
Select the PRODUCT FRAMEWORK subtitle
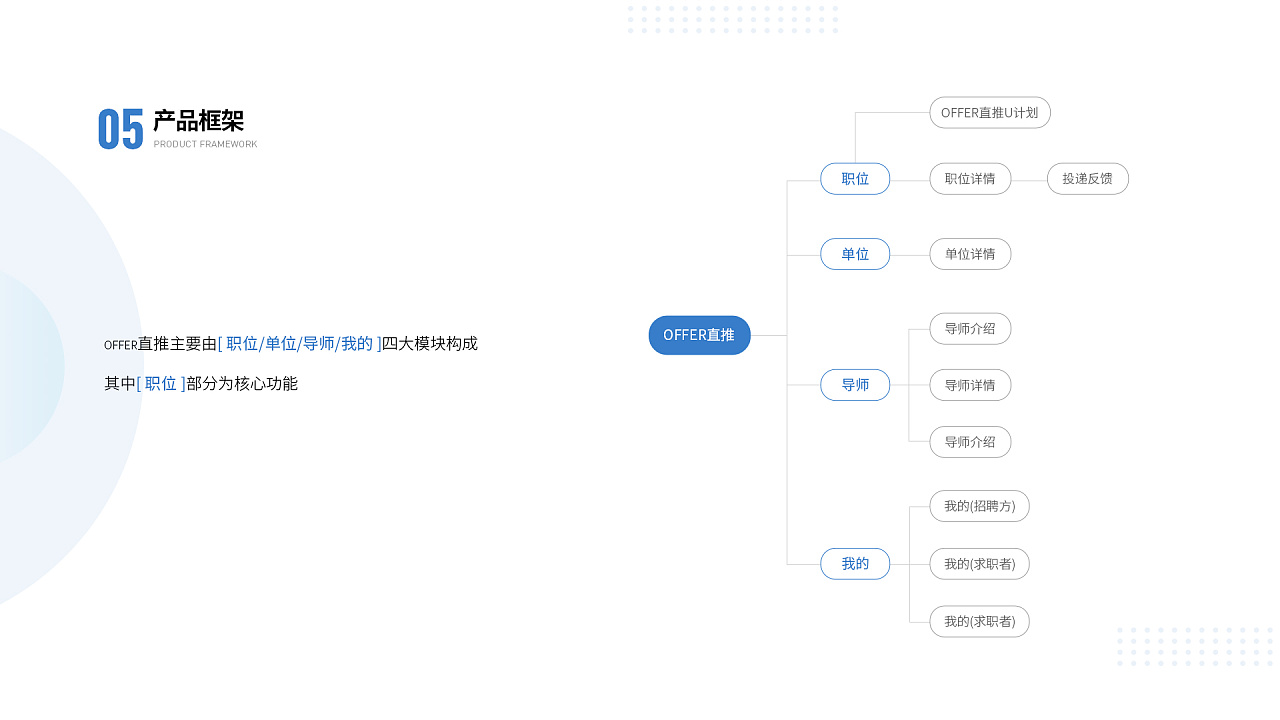(x=205, y=144)
